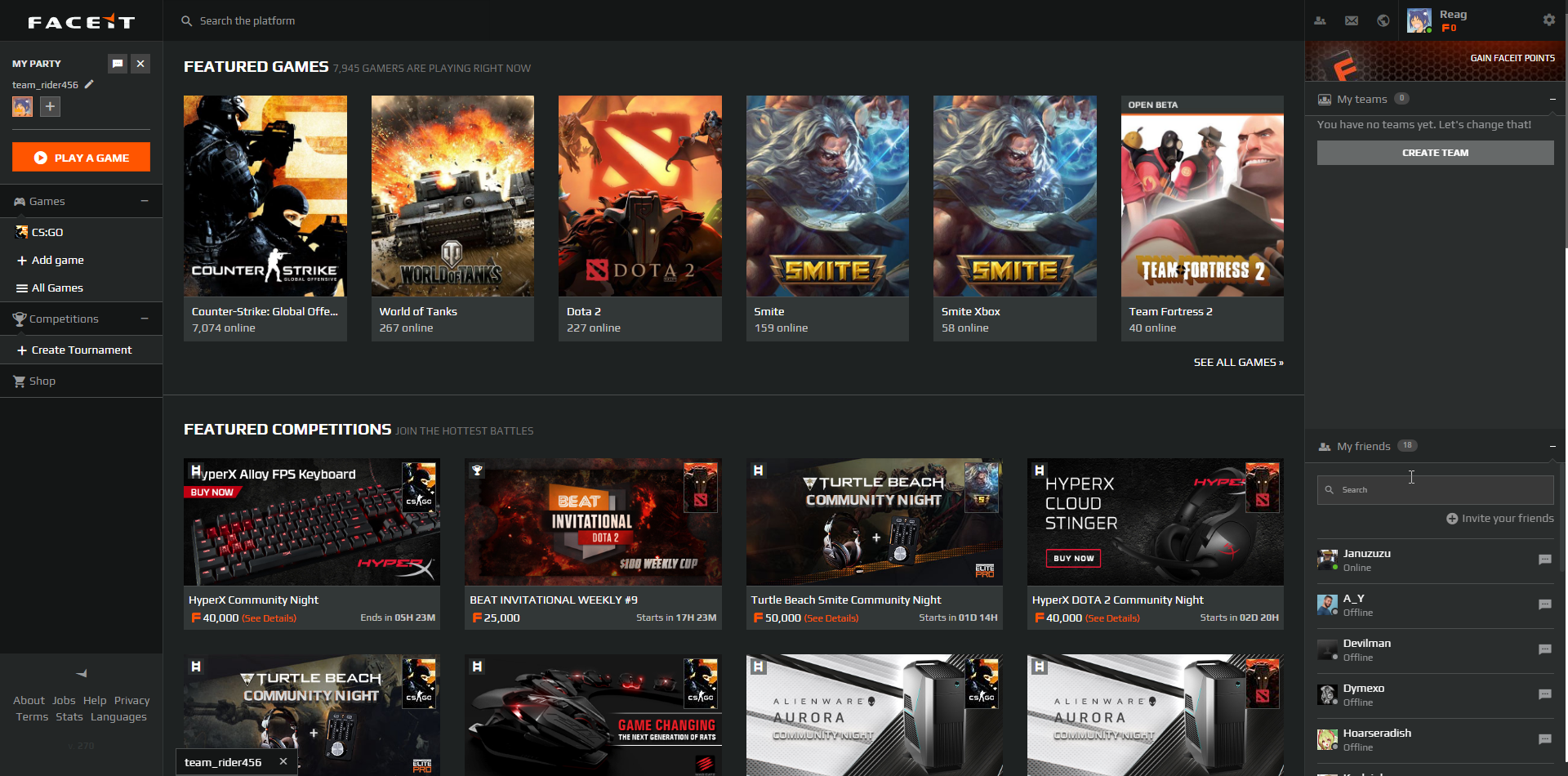Open the notifications globe icon
This screenshot has width=1568, height=776.
click(1383, 20)
